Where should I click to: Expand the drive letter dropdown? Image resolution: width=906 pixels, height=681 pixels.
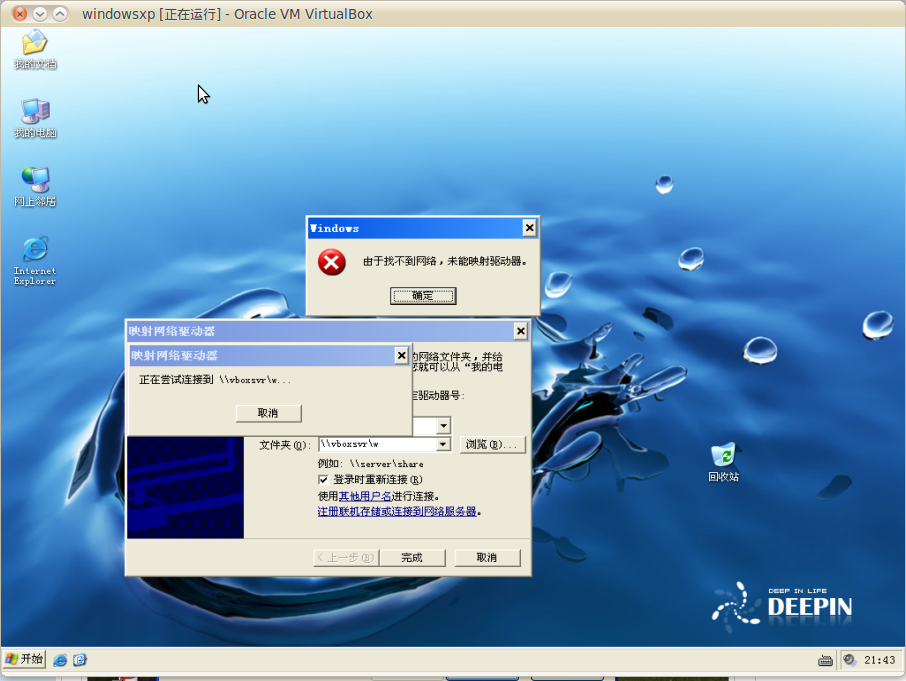443,426
